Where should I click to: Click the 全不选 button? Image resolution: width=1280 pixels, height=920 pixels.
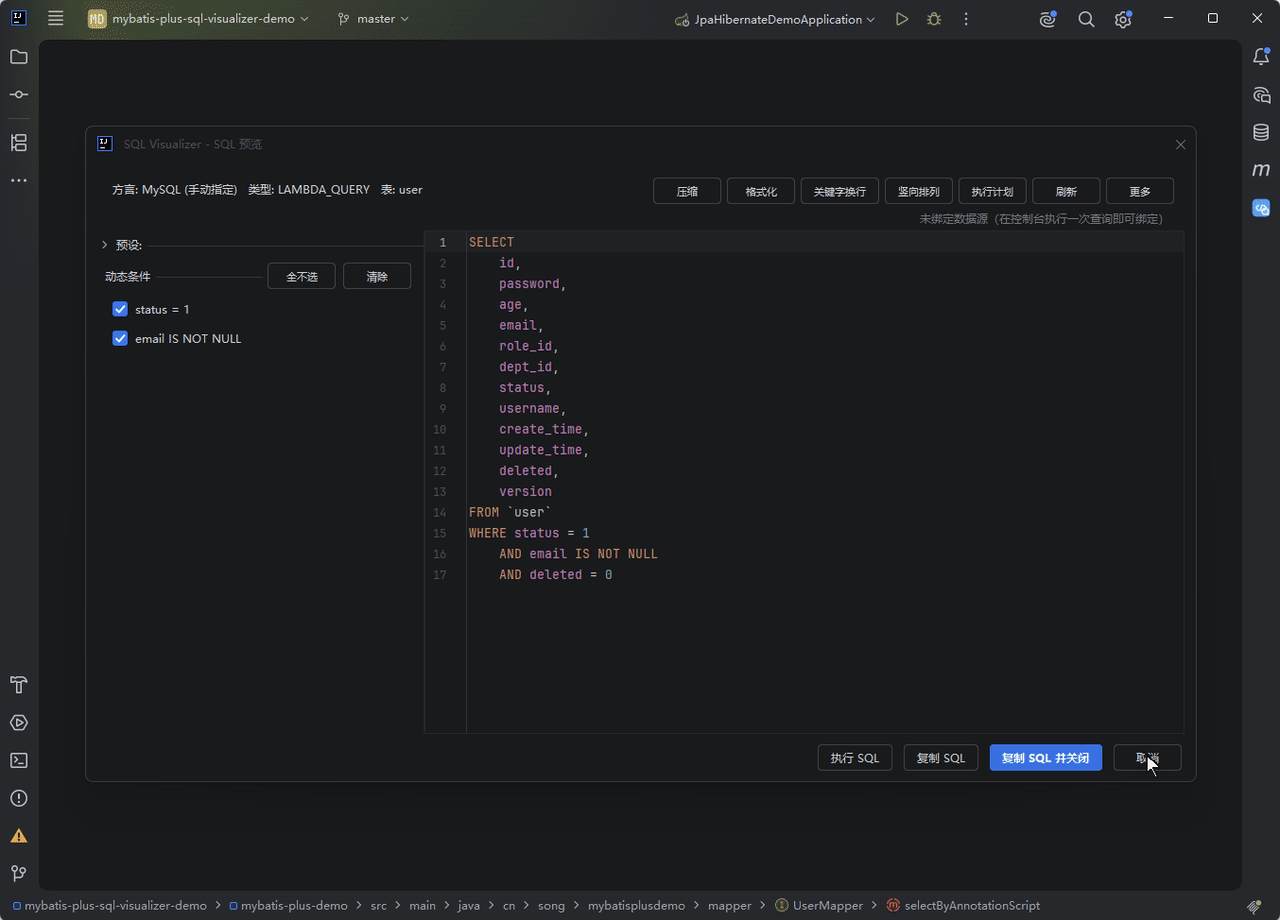point(302,276)
